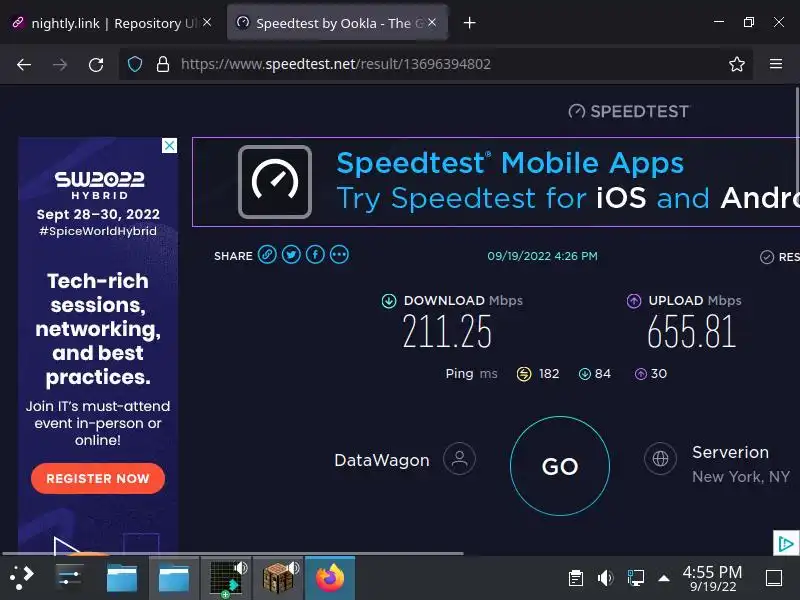
Task: Click the upload latency icon near 30
Action: (641, 374)
